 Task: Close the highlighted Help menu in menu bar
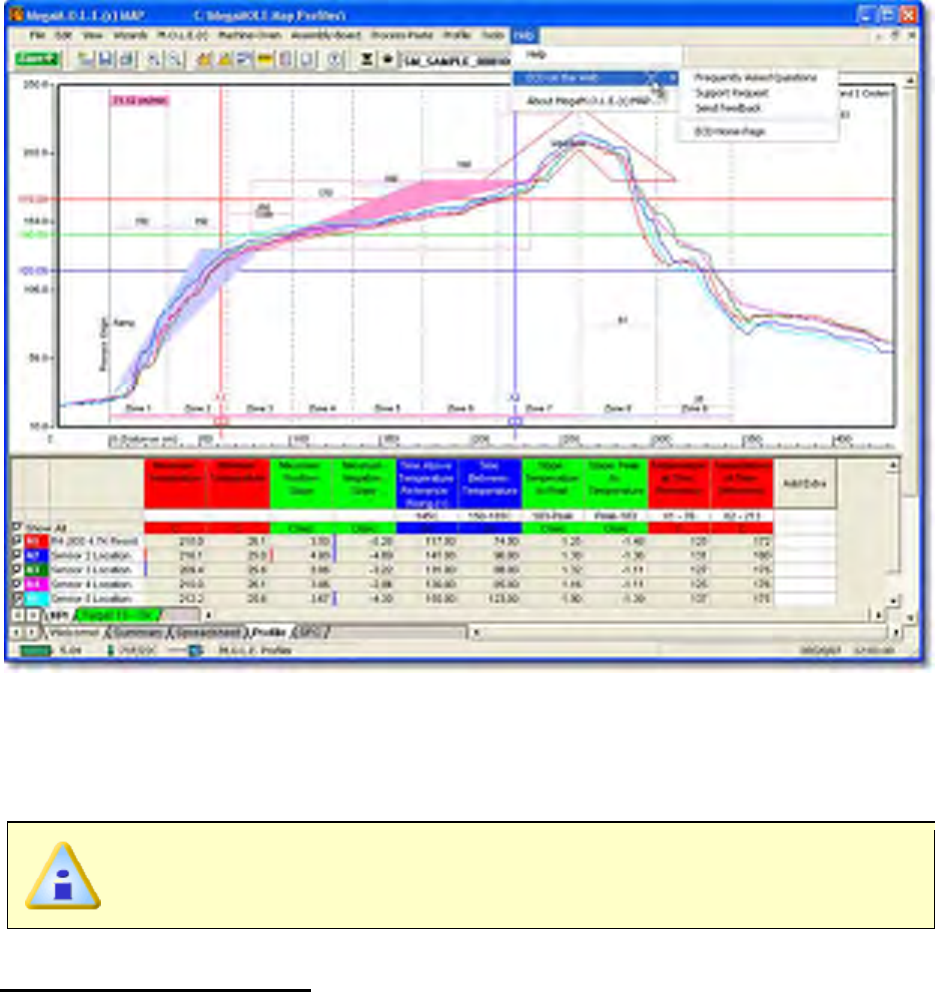tap(524, 35)
